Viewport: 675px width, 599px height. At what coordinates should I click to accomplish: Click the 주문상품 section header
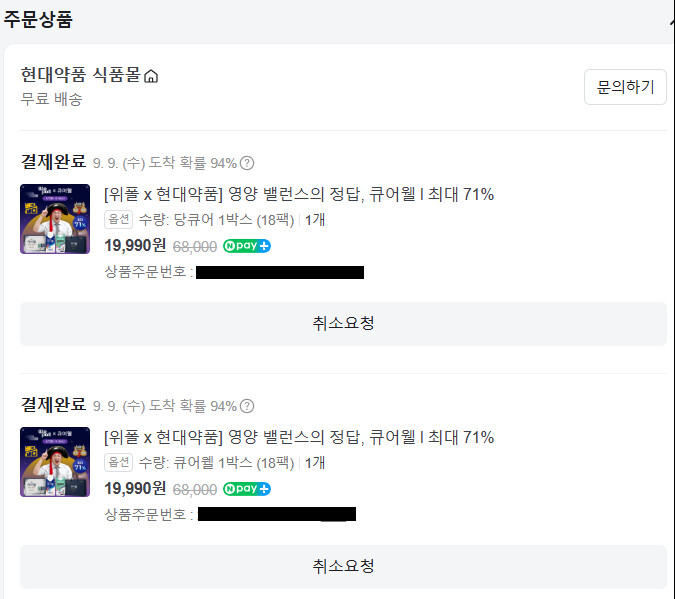[38, 19]
